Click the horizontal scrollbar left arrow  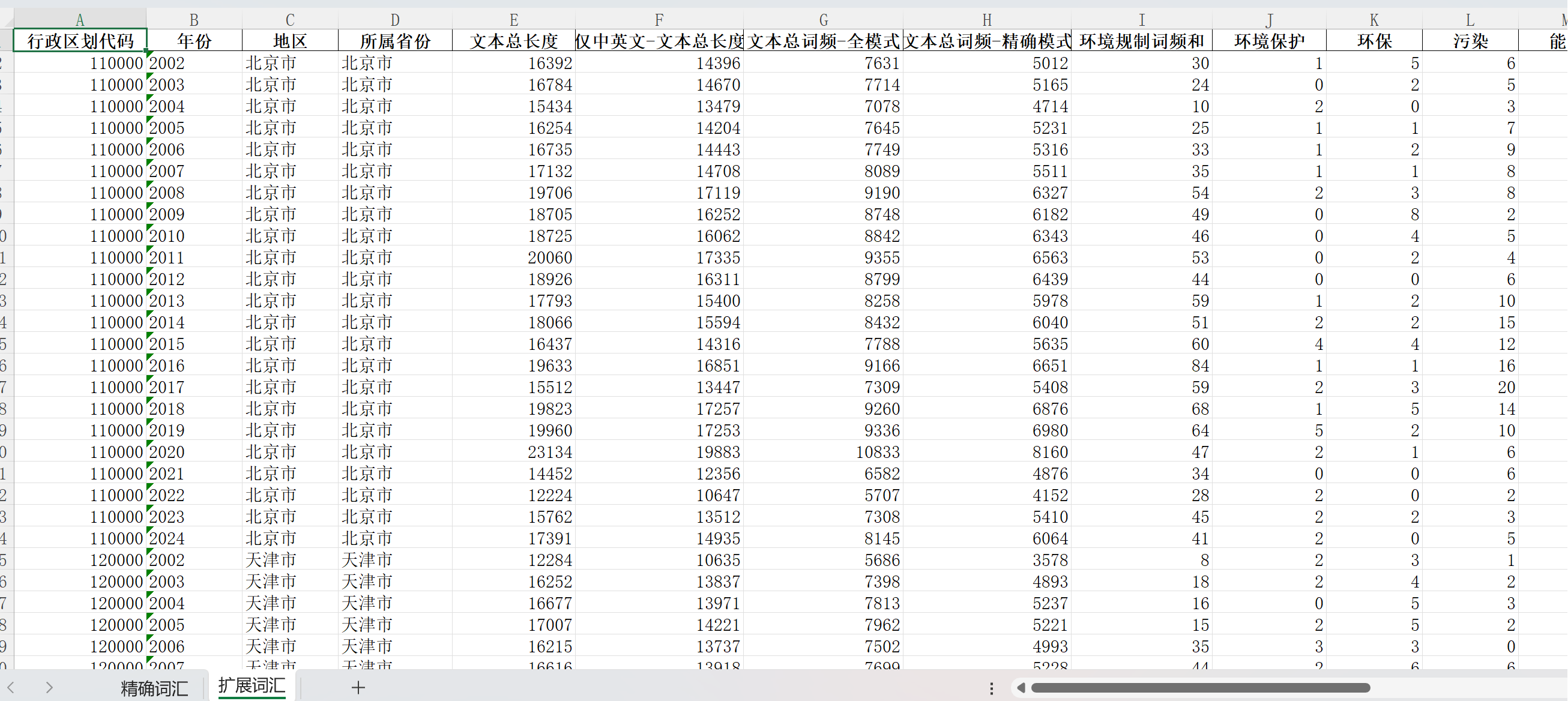tap(1021, 688)
